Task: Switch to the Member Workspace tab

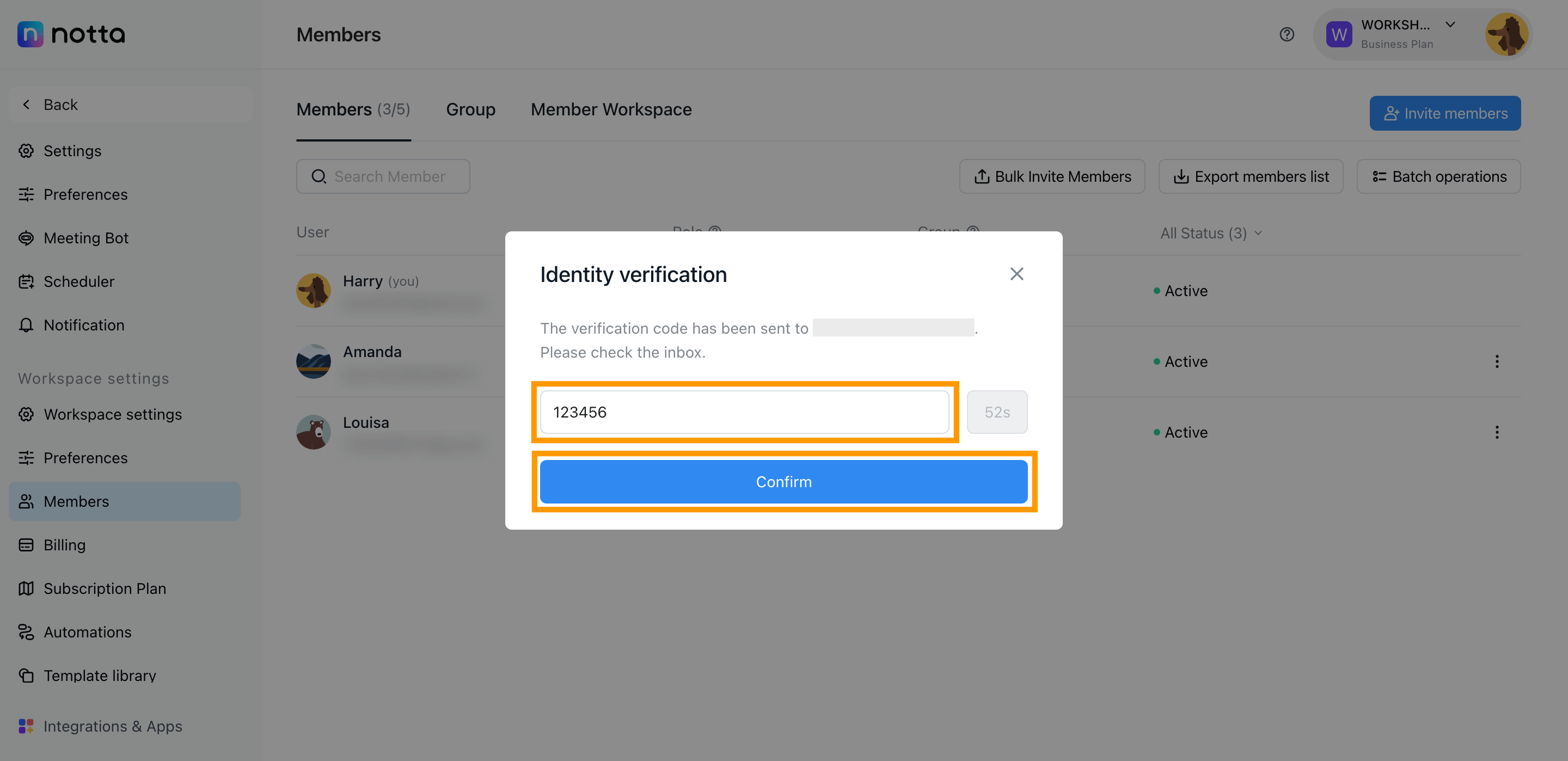Action: [x=611, y=109]
